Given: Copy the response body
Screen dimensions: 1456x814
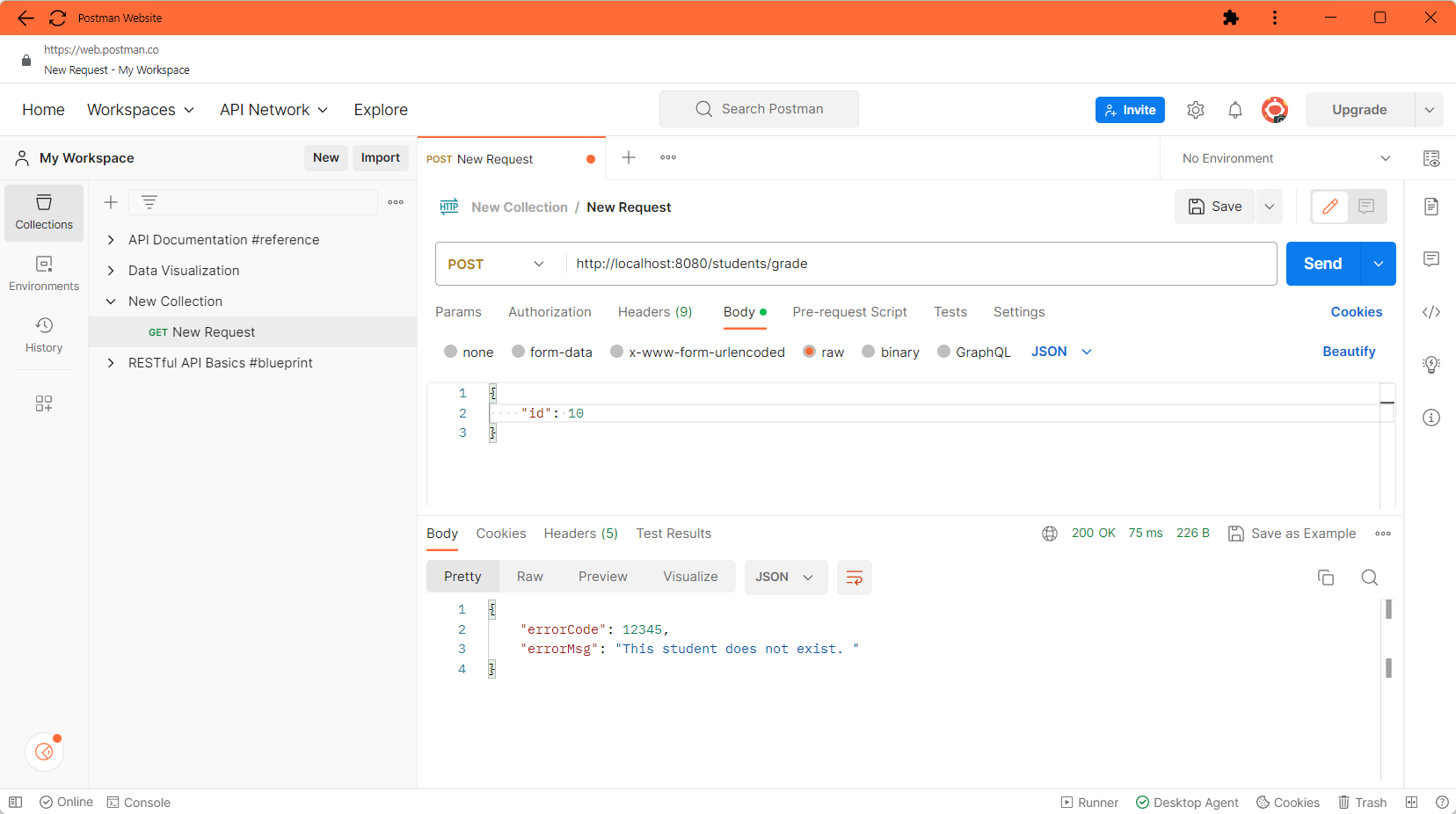Looking at the screenshot, I should point(1326,578).
